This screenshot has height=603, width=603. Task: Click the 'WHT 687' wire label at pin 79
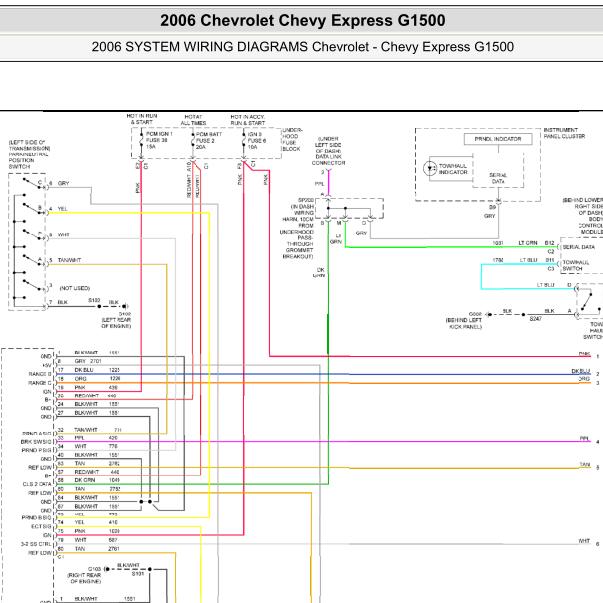click(x=96, y=540)
